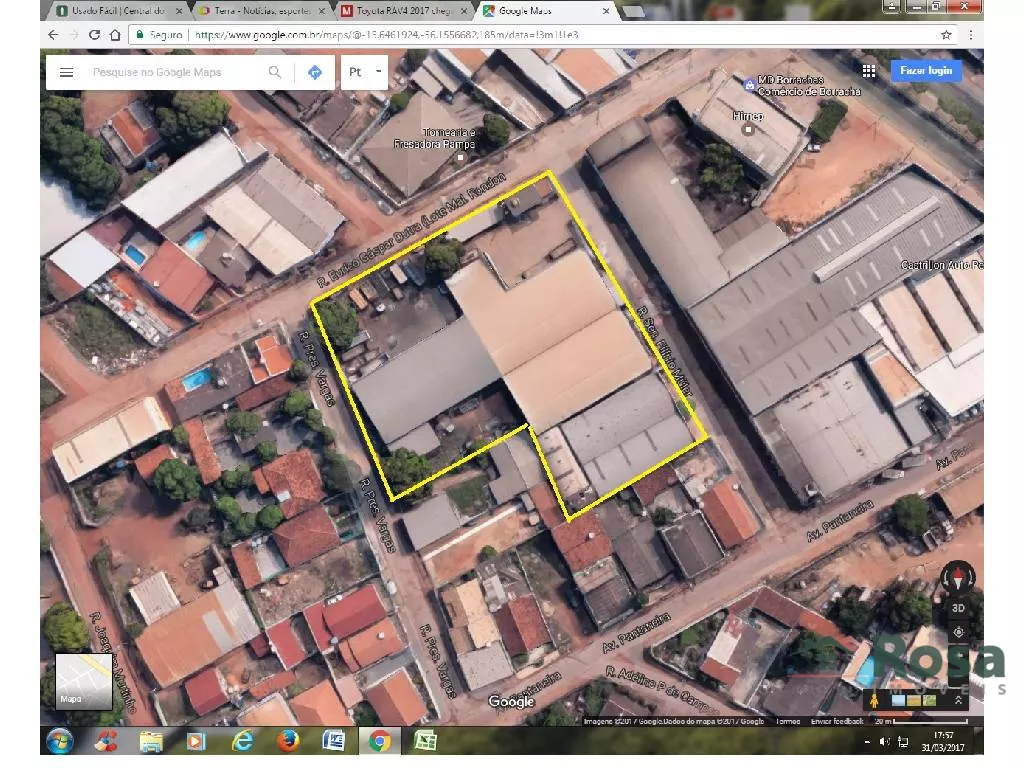Open the Google apps grid
Viewport: 1024px width, 768px height.
[x=869, y=71]
